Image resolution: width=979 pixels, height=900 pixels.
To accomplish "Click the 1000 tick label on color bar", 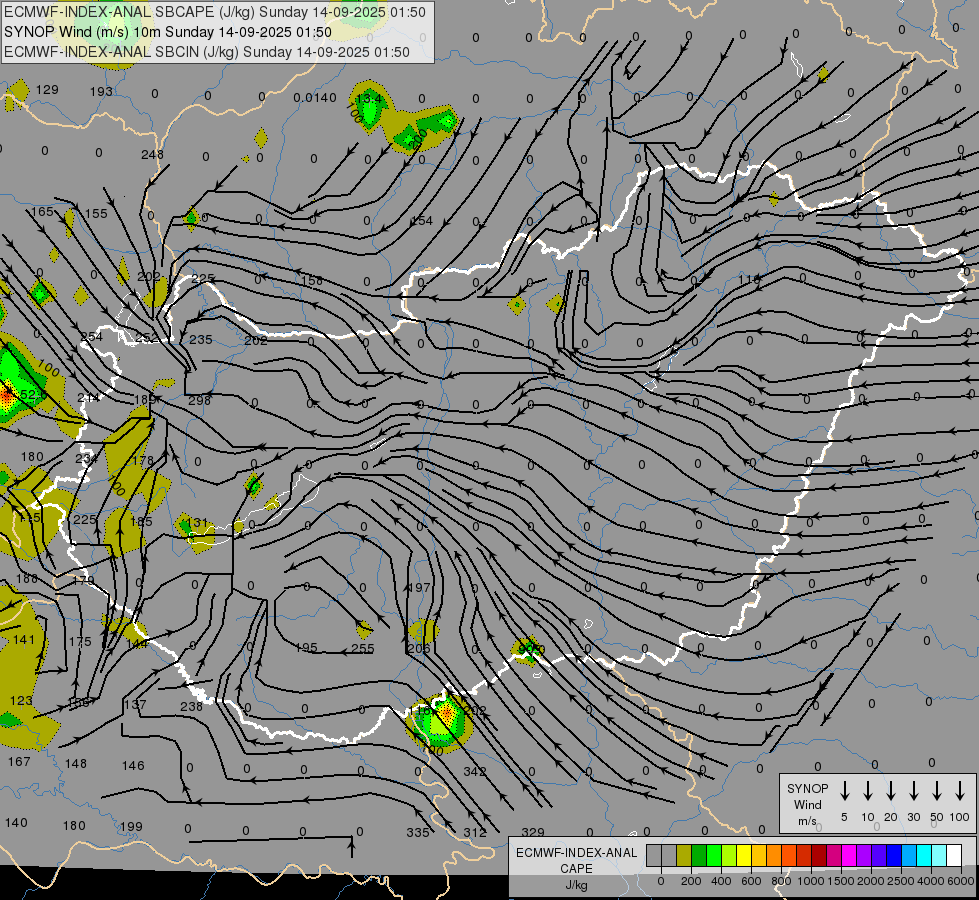I will click(811, 881).
